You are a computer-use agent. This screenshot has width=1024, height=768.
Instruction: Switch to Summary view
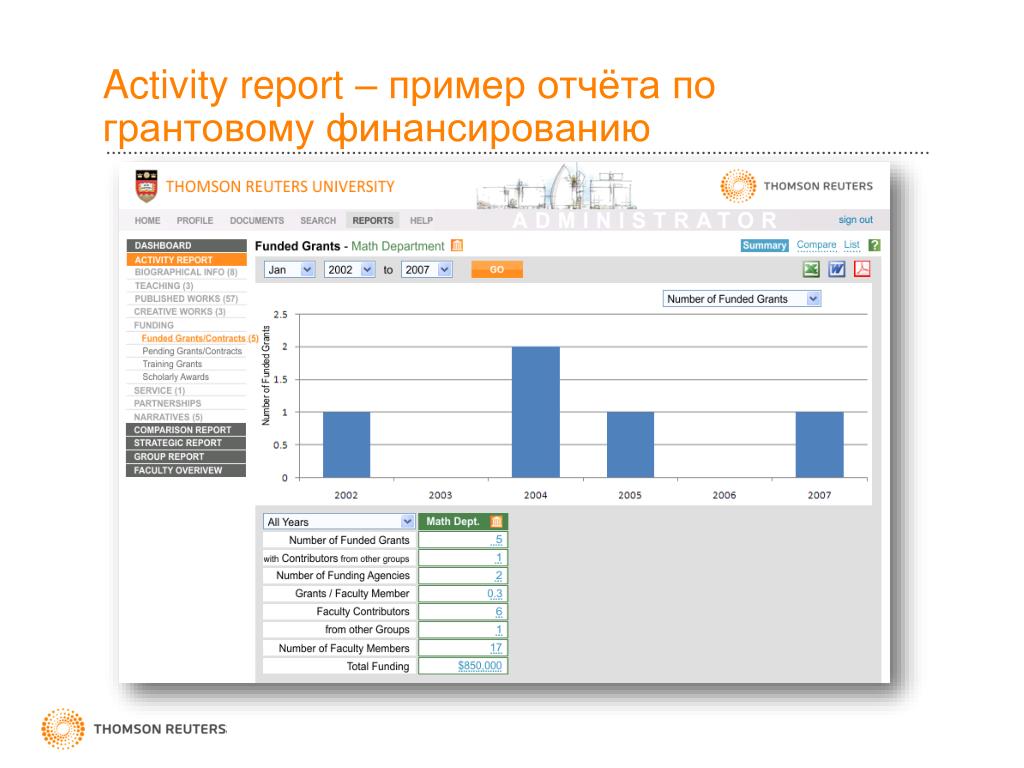[x=765, y=246]
